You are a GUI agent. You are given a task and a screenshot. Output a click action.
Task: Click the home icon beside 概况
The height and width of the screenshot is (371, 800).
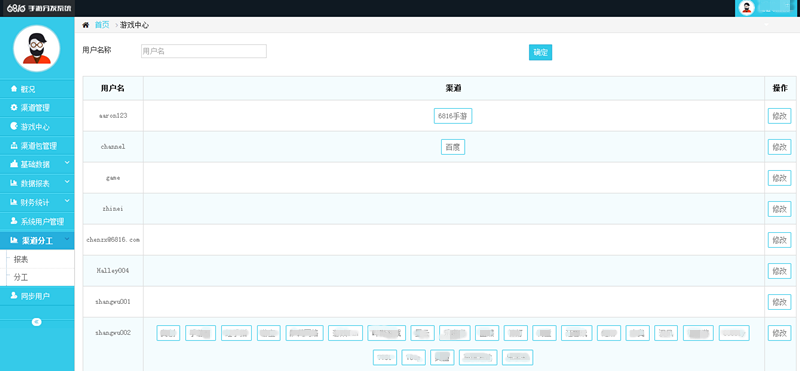(14, 89)
